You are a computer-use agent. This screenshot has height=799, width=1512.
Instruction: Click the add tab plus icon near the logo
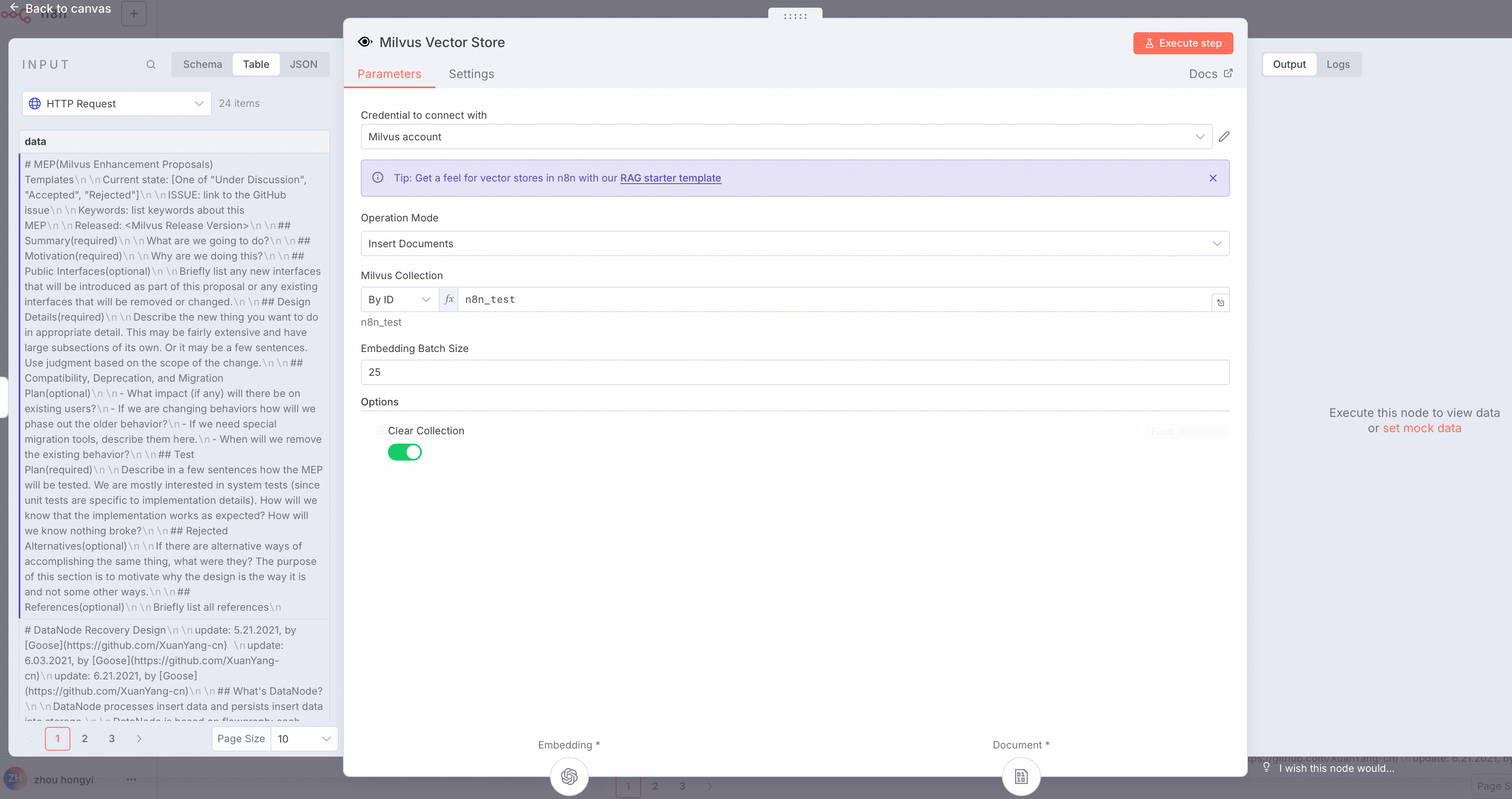(x=134, y=14)
